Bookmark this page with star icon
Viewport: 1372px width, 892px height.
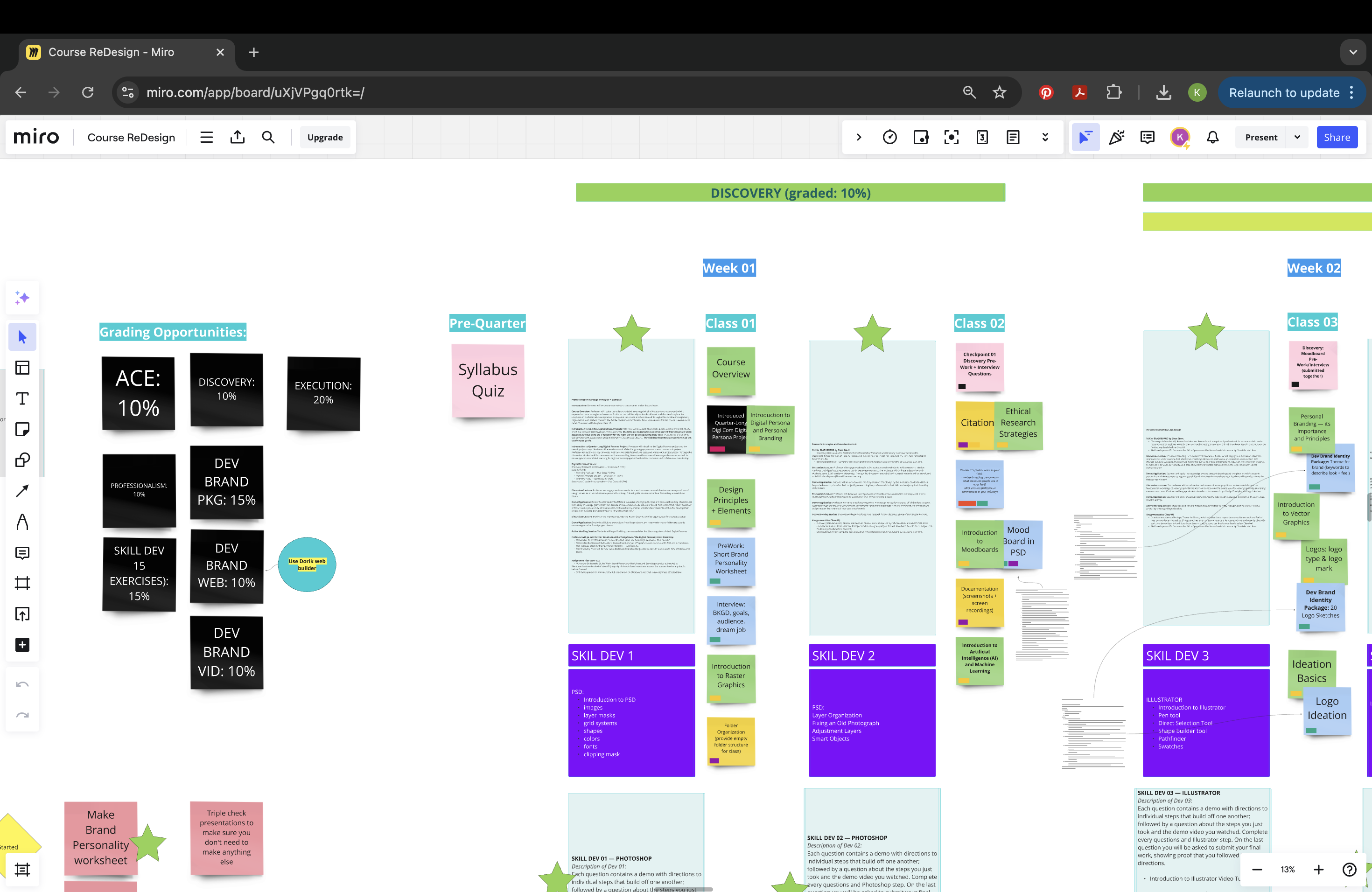pos(999,93)
